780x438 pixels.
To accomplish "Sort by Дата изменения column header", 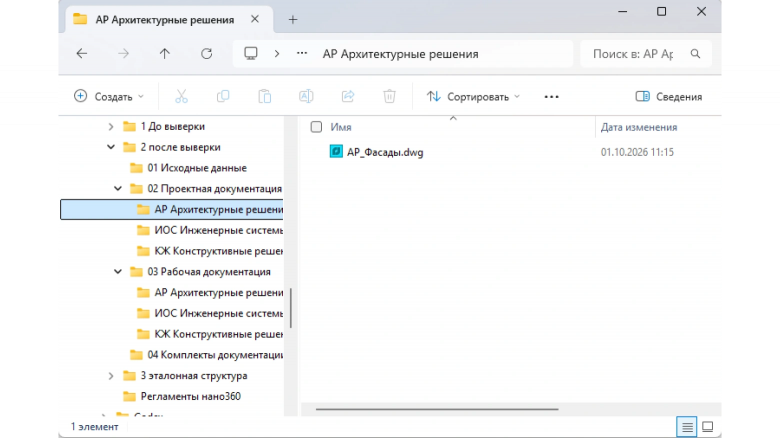I will pyautogui.click(x=639, y=127).
